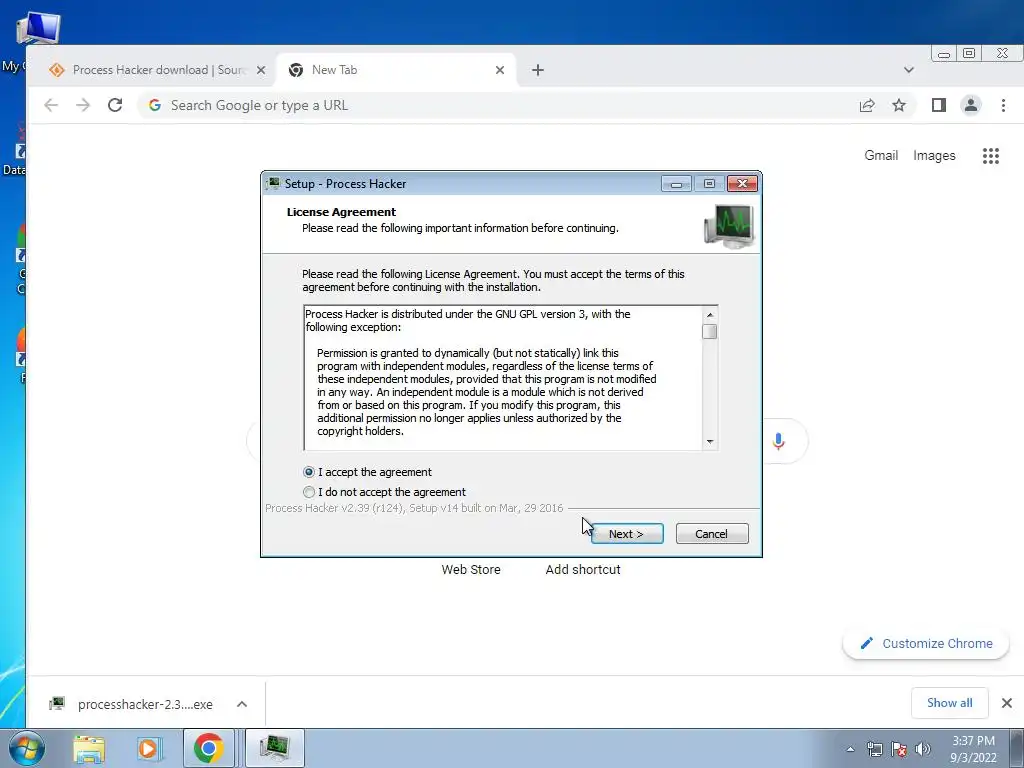Close the Setup - Process Hacker dialog
This screenshot has width=1024, height=768.
[x=743, y=184]
